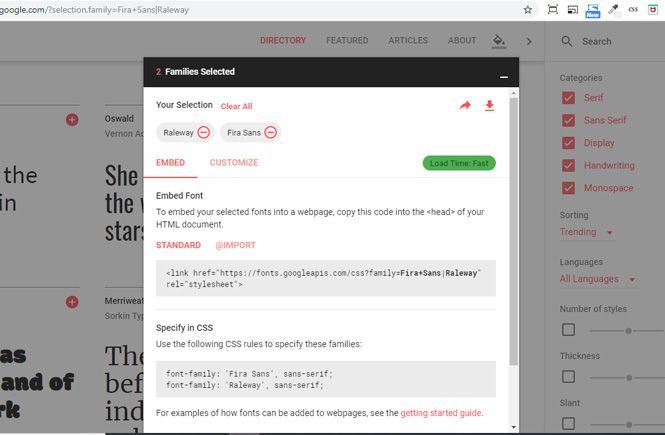Viewport: 665px width, 435px height.
Task: Open the All Languages dropdown
Action: coord(597,279)
